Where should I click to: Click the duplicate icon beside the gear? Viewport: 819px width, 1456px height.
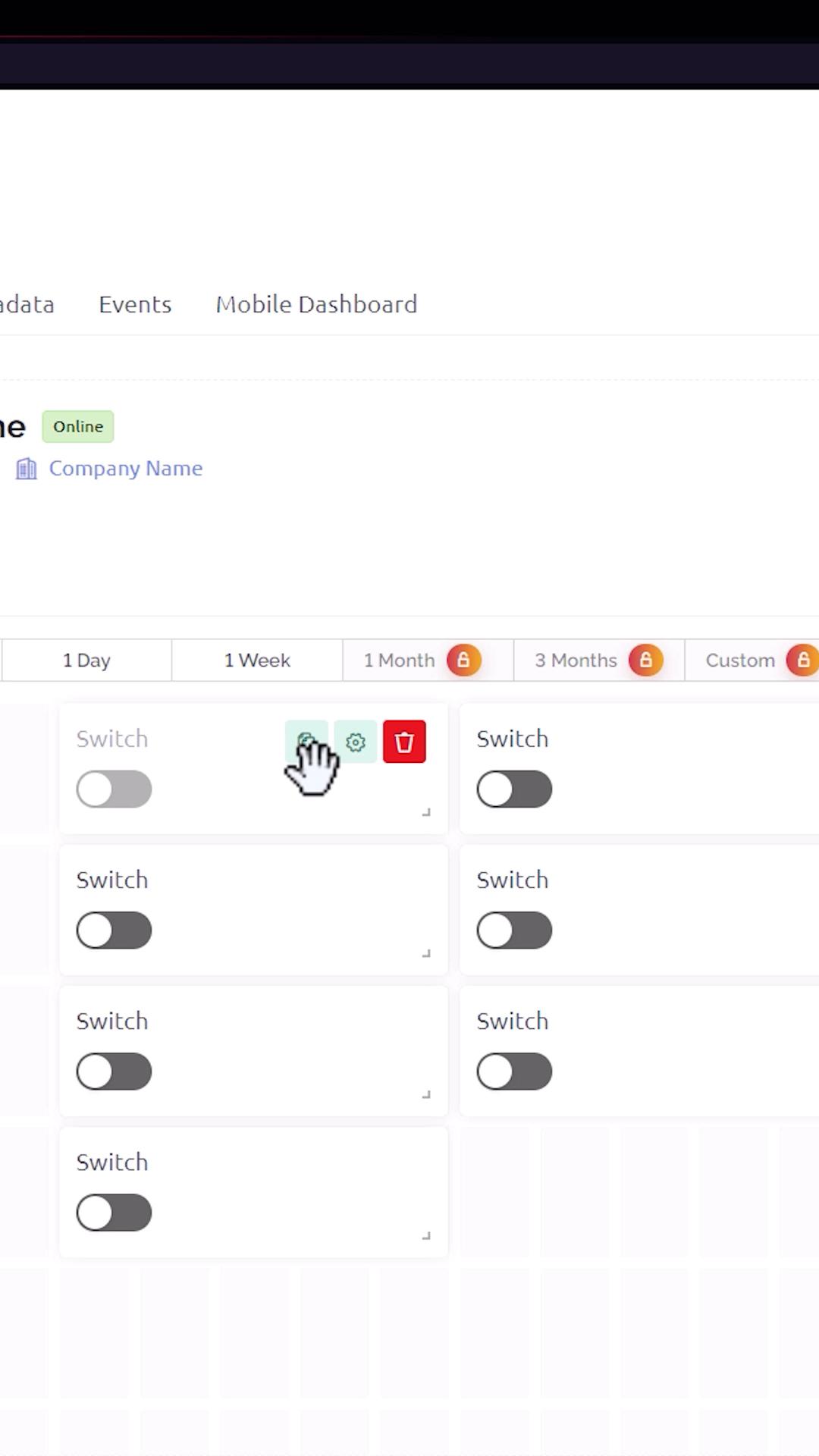[x=306, y=741]
